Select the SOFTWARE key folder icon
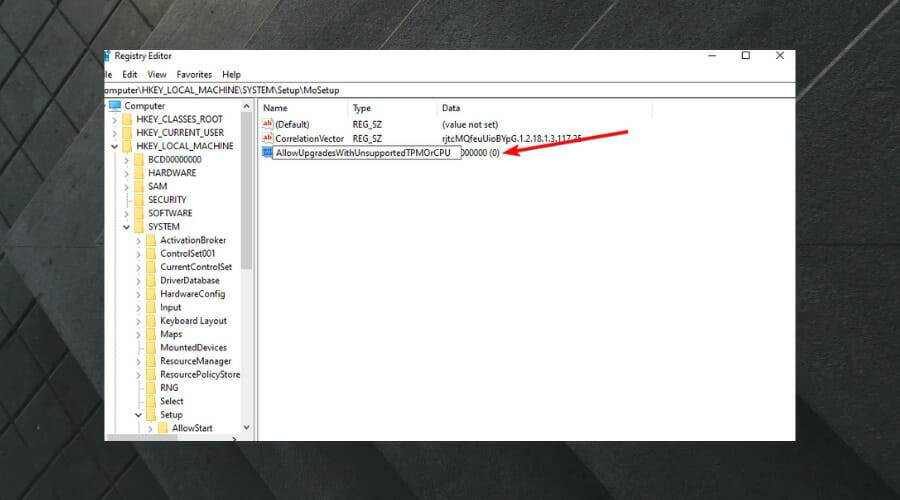This screenshot has width=900, height=500. (x=139, y=213)
